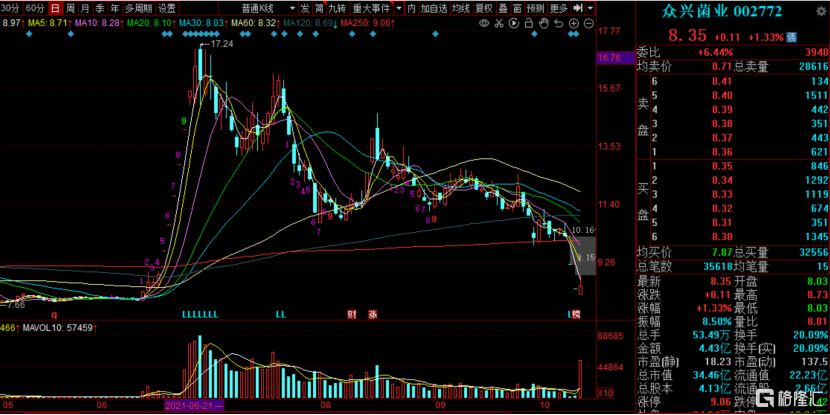Click 加自选 to add to watchlist
830x415 pixels.
[x=434, y=8]
